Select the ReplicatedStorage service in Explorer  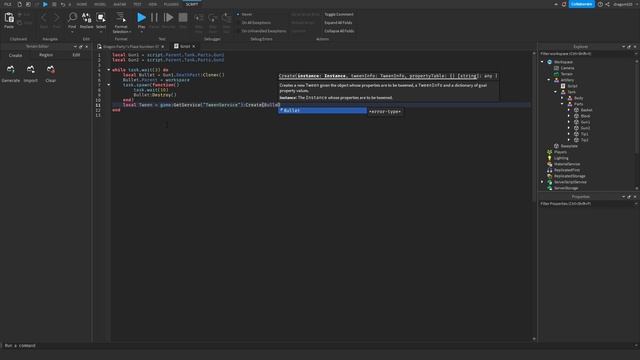point(569,176)
